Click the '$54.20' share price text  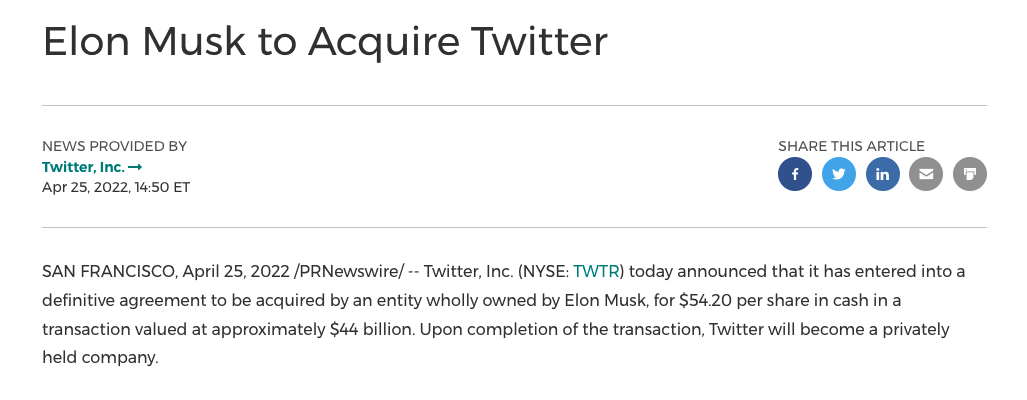(714, 300)
